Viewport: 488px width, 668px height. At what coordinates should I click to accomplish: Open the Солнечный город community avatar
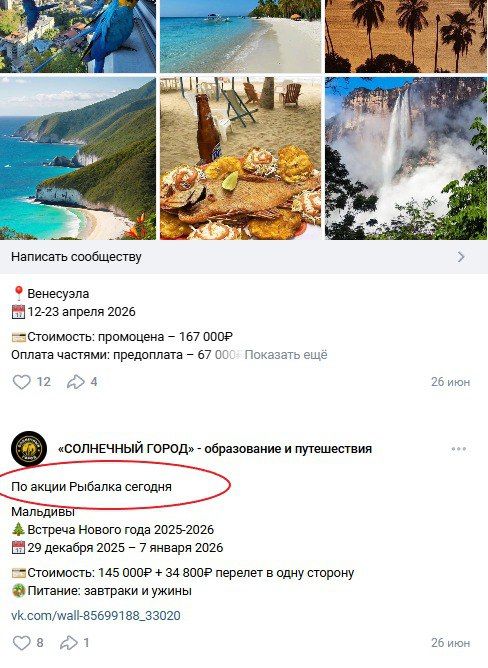pos(29,449)
